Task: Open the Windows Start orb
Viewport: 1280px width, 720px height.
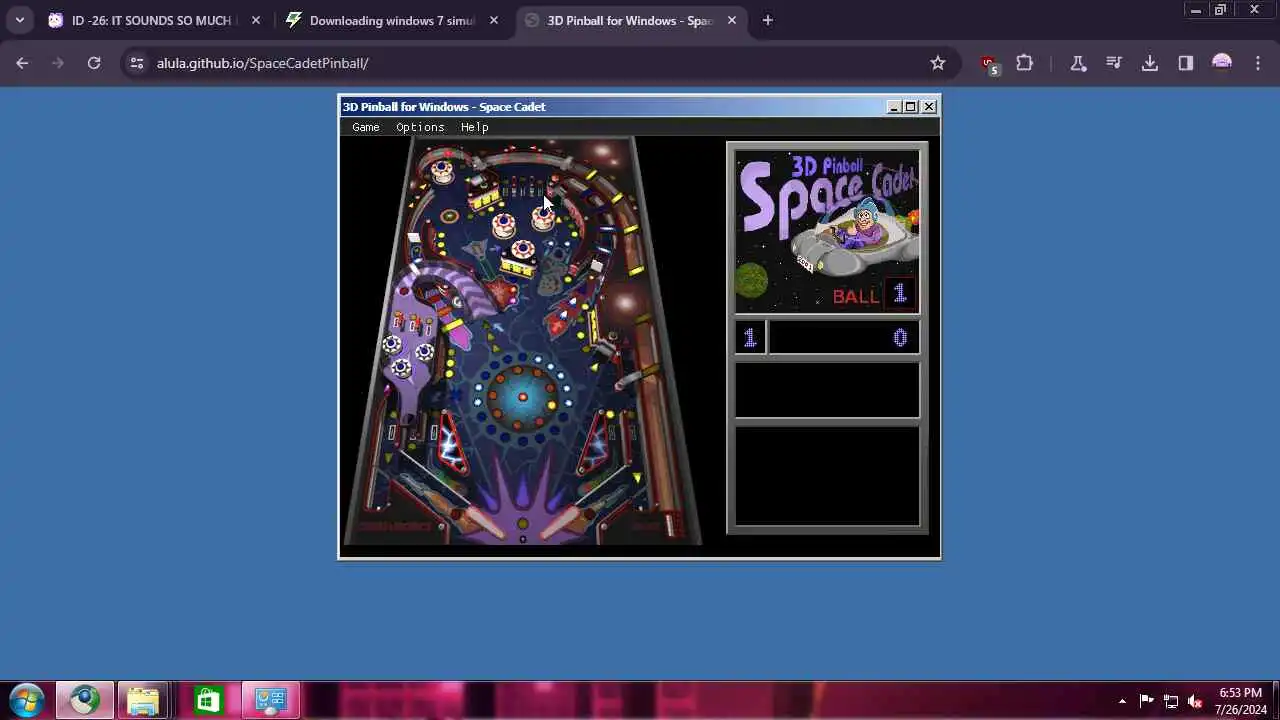Action: coord(27,699)
